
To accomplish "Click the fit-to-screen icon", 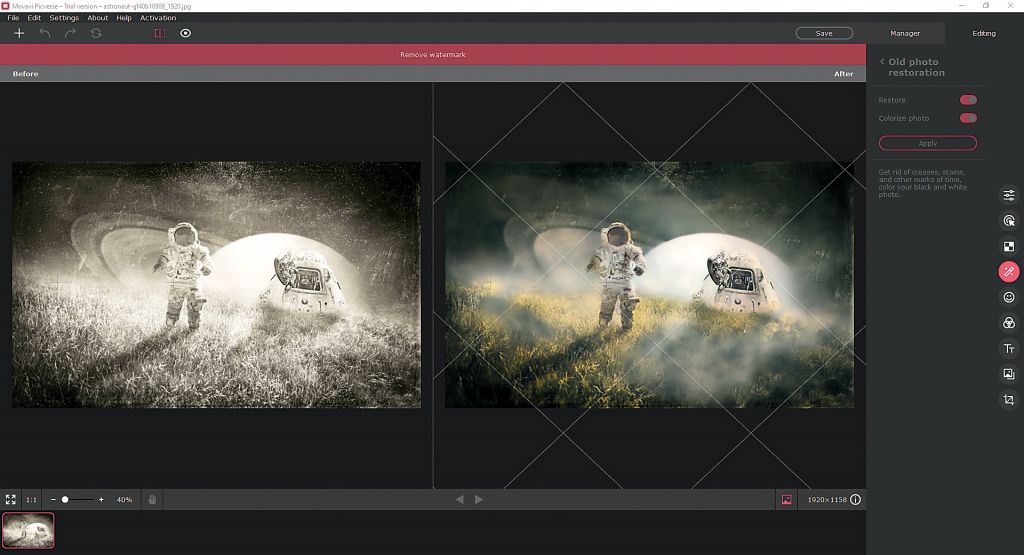I will 10,499.
